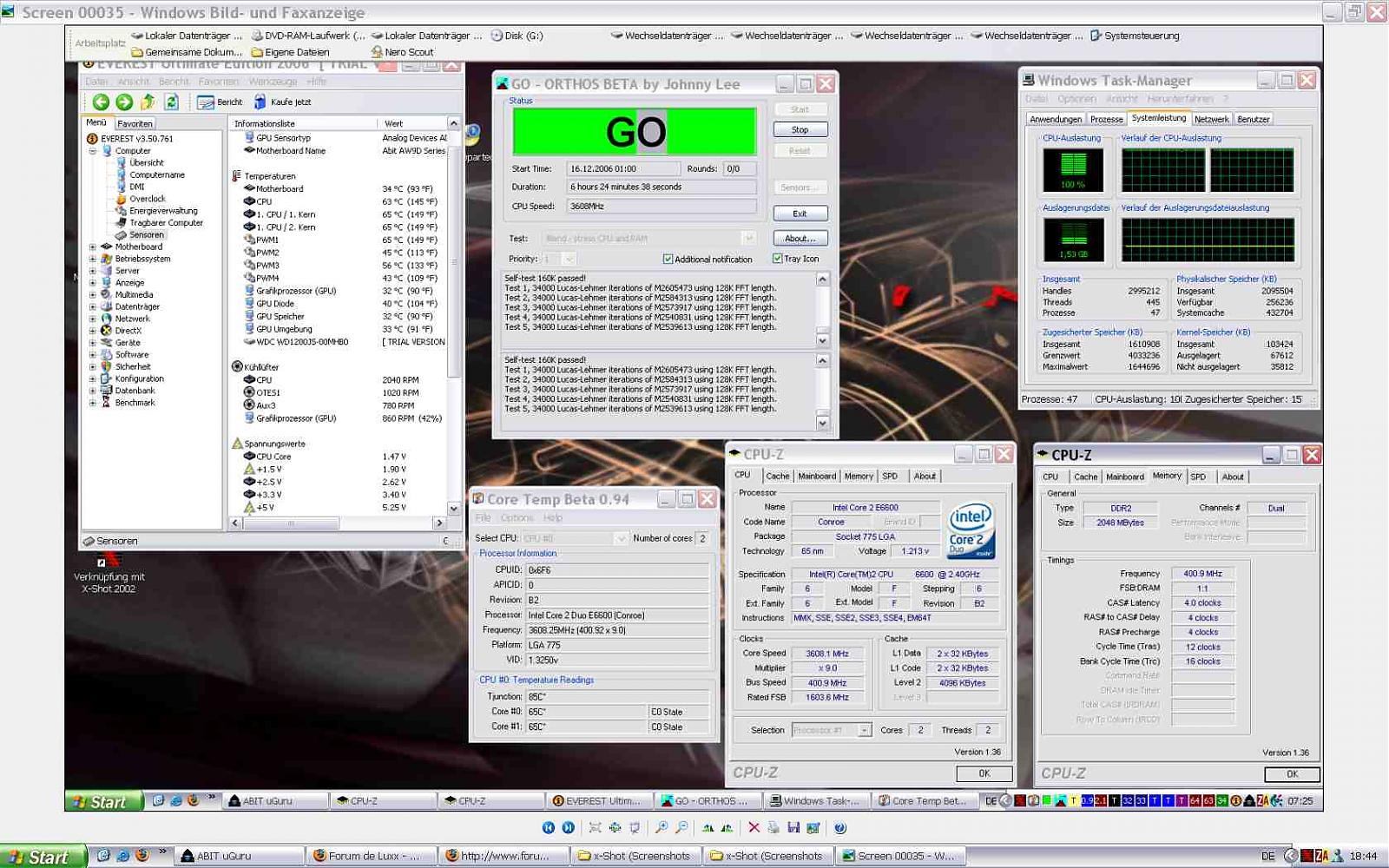Click the floppy disk save icon
This screenshot has height=868, width=1389.
coord(793,827)
